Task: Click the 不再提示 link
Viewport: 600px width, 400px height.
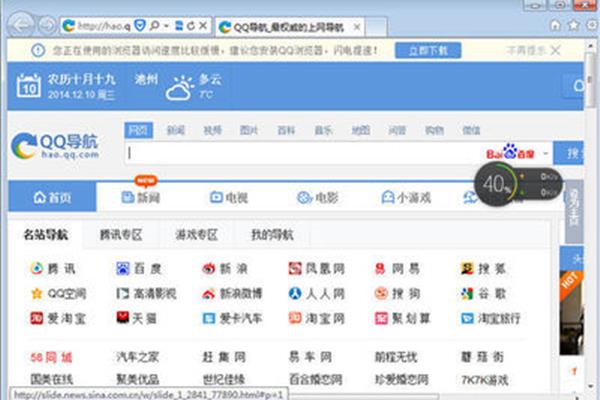Action: [526, 50]
